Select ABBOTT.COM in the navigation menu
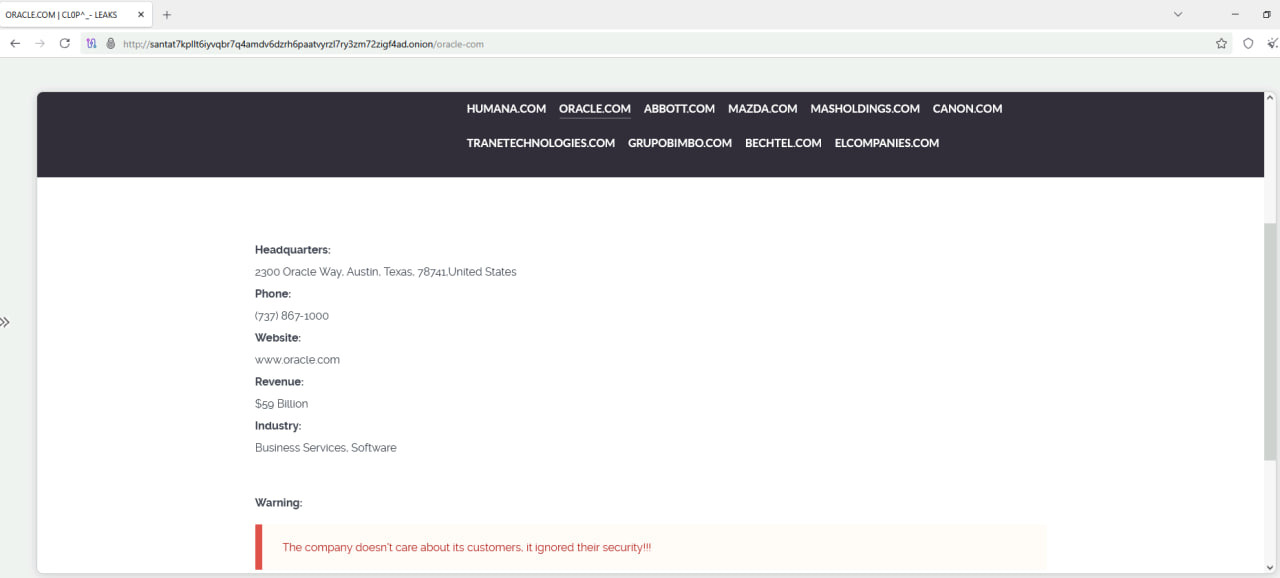Image resolution: width=1280 pixels, height=578 pixels. click(x=679, y=109)
